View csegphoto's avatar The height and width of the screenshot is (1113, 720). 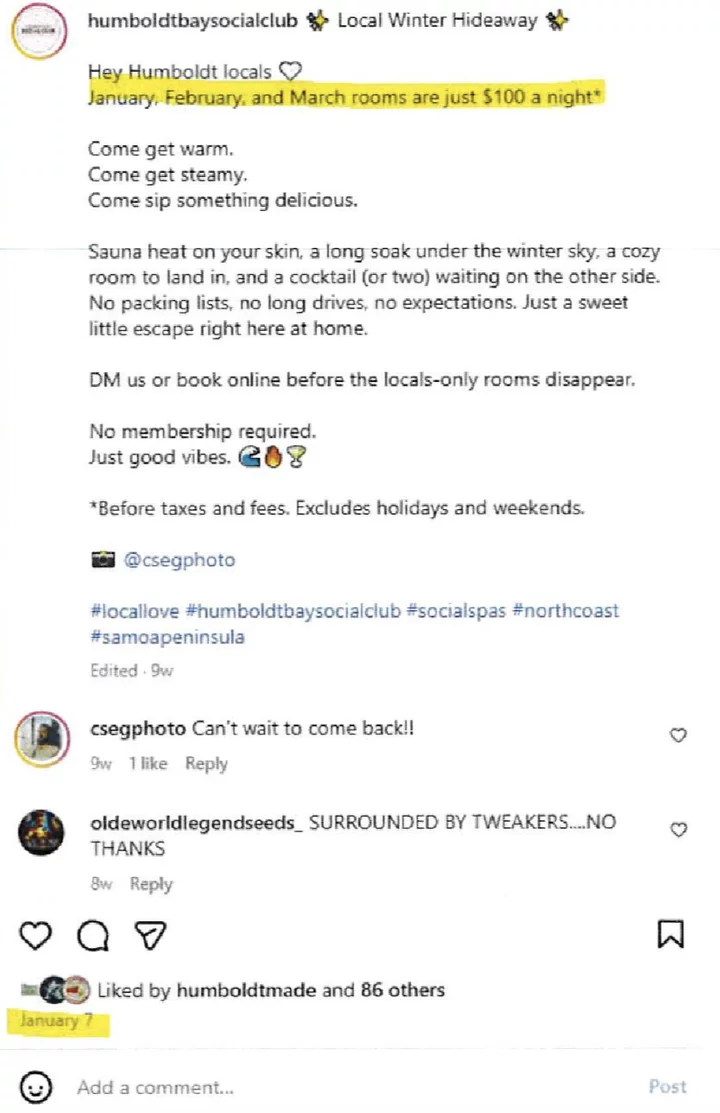[x=42, y=740]
